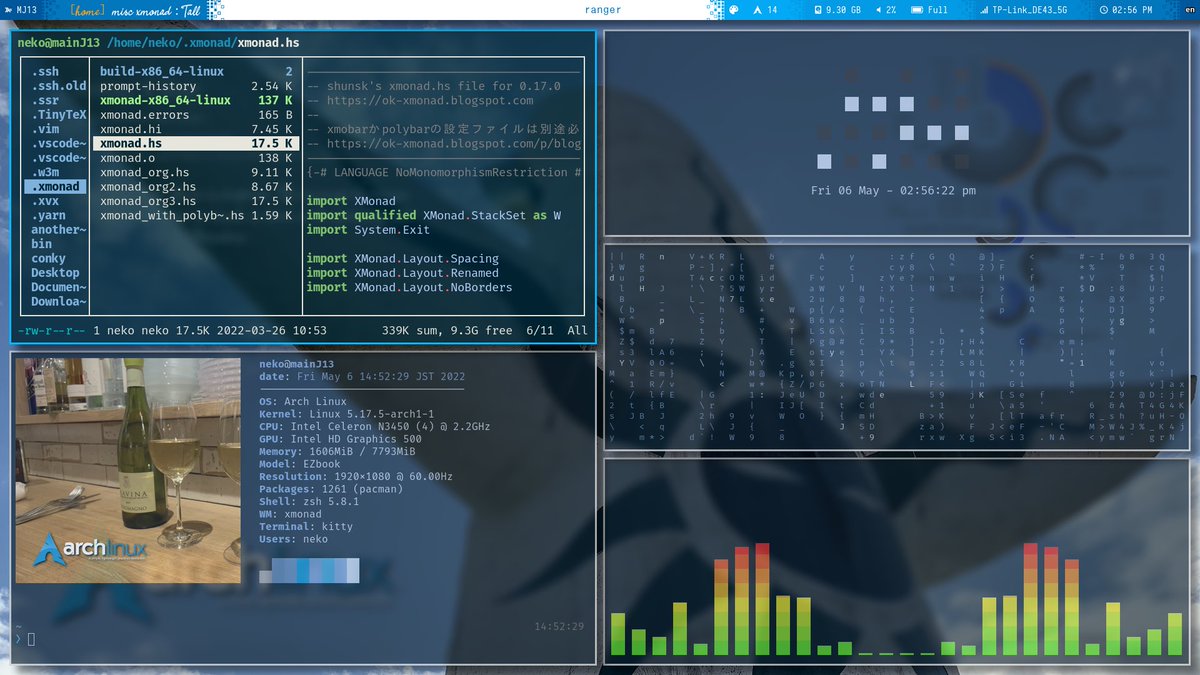Screen dimensions: 1200x675
Task: Select the Desktop folder in ranger
Action: click(56, 273)
